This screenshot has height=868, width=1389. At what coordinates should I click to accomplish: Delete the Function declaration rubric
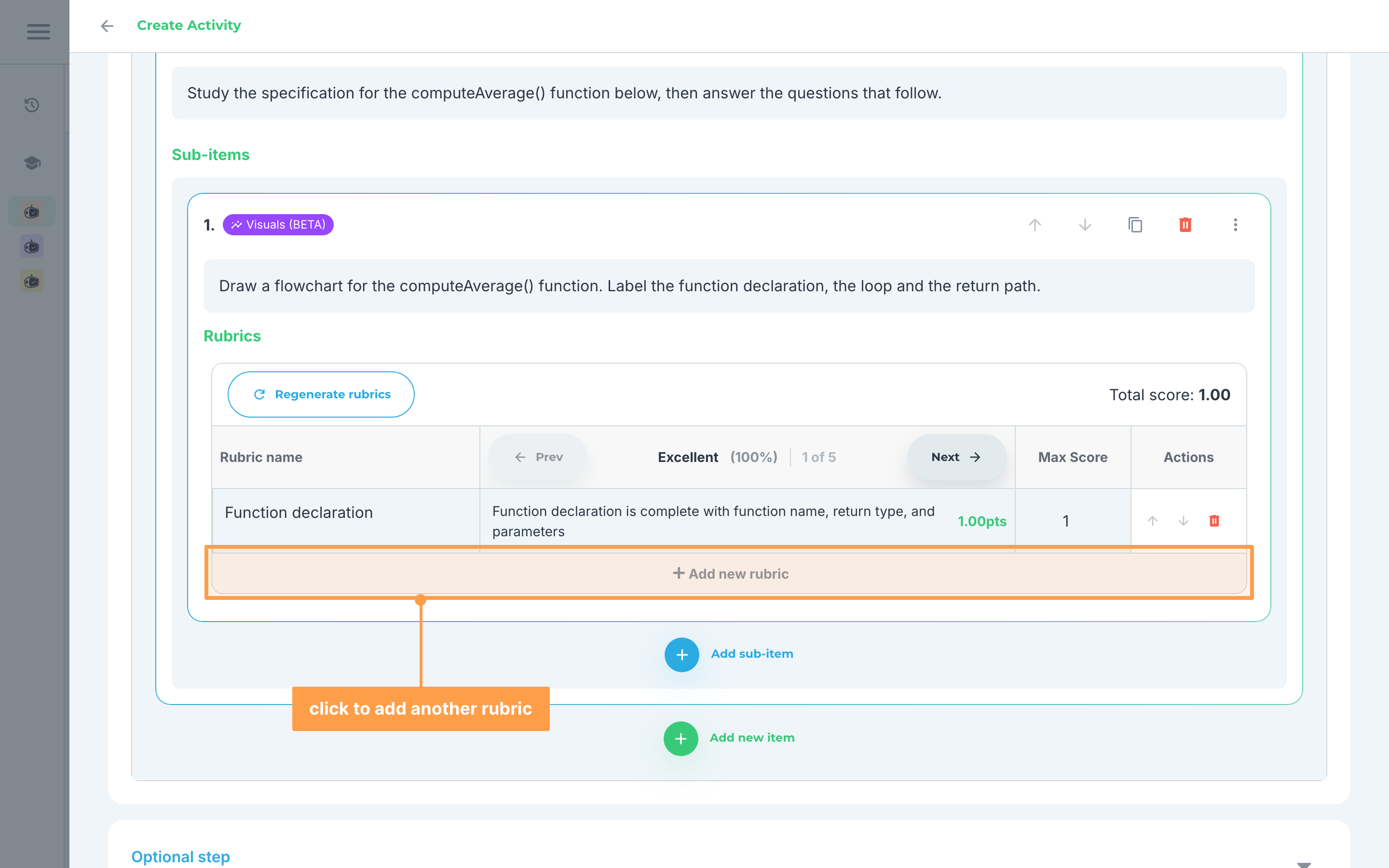coord(1214,521)
